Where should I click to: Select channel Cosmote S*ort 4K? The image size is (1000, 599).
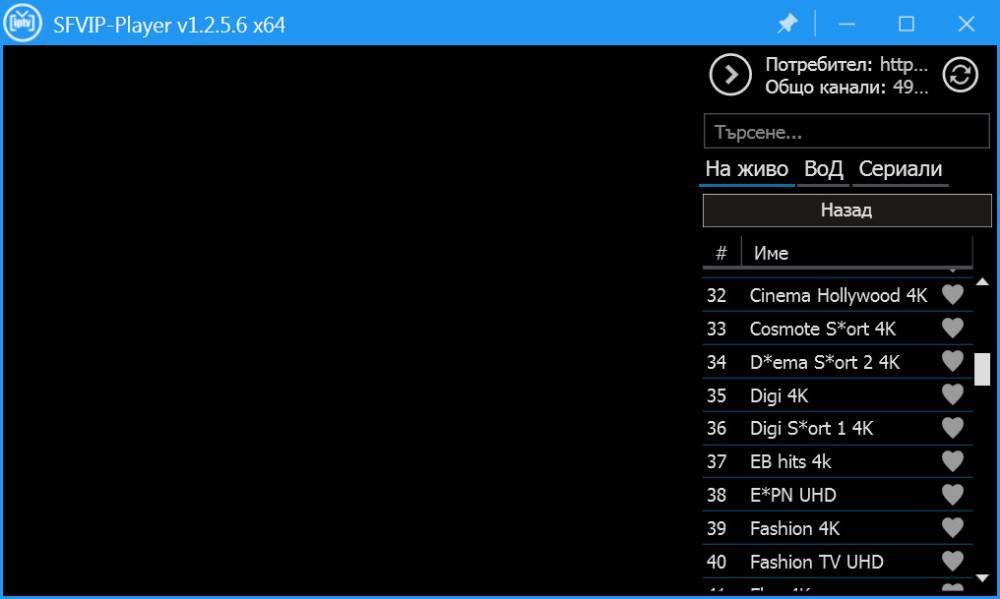pyautogui.click(x=838, y=329)
